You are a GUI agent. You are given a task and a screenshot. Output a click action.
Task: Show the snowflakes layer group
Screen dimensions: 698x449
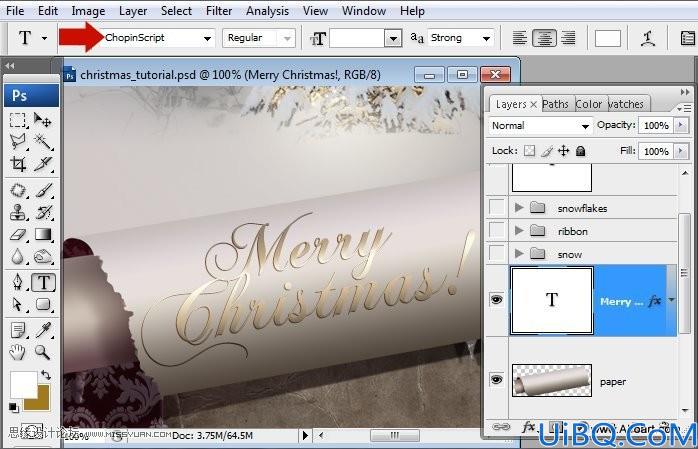click(497, 207)
